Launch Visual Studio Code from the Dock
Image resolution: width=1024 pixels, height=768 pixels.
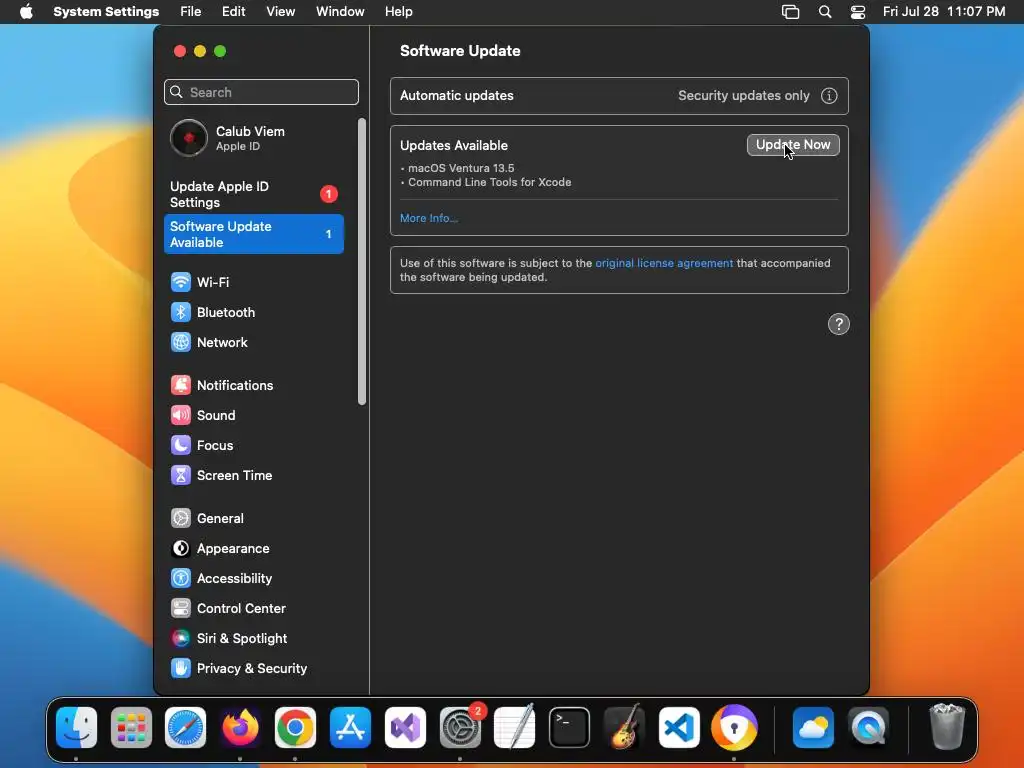point(679,727)
